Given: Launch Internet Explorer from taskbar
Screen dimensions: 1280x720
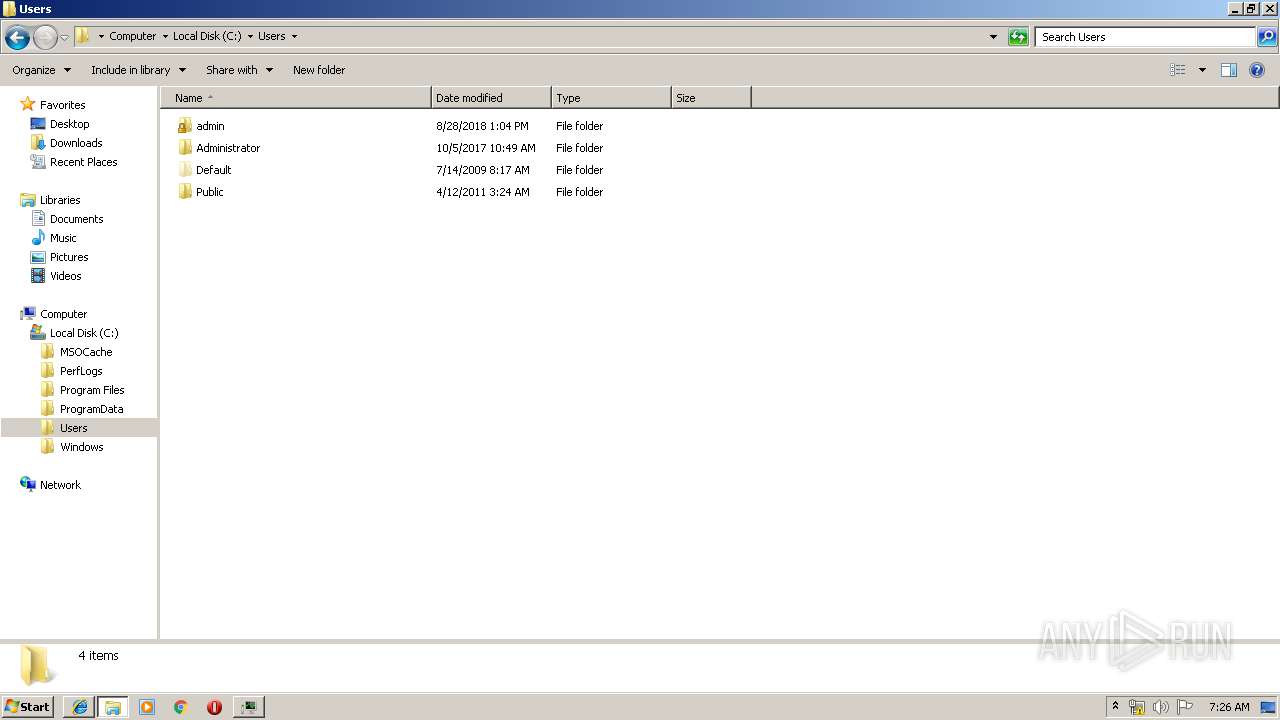Looking at the screenshot, I should pos(81,707).
